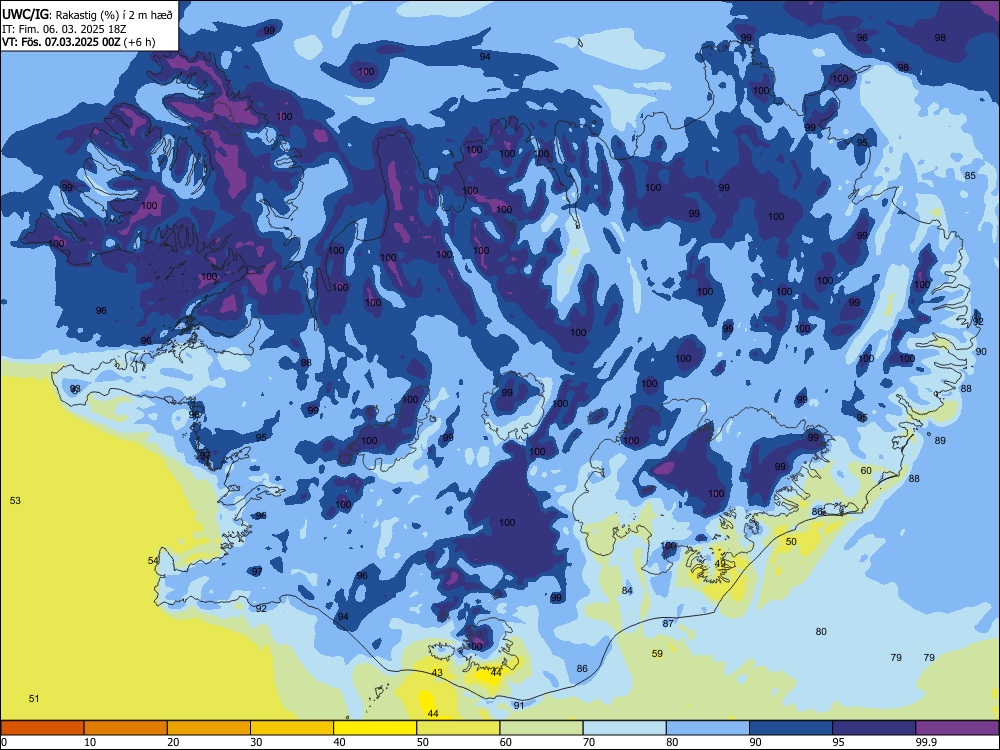The width and height of the screenshot is (1000, 750).
Task: Click the 30–40% amber legend block
Action: click(x=292, y=728)
